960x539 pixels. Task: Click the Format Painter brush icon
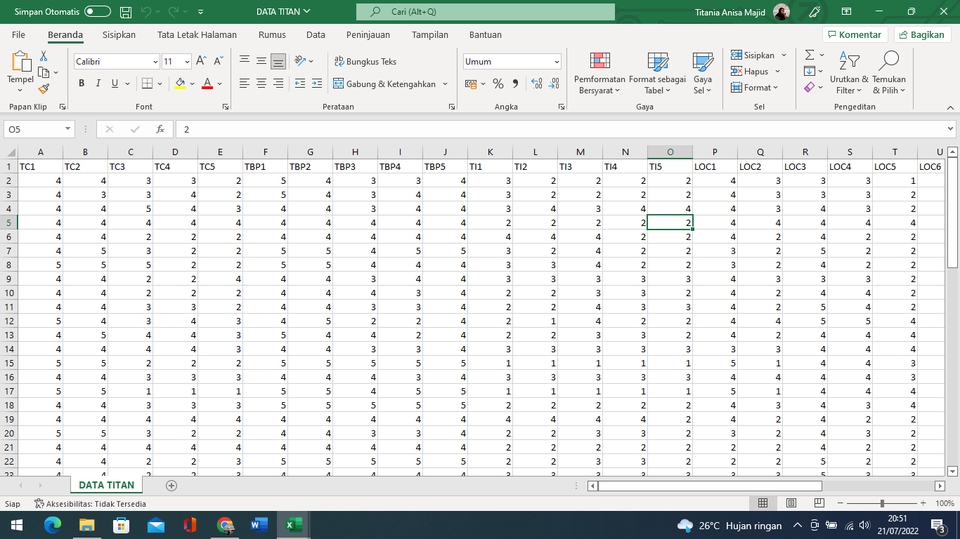tap(43, 89)
